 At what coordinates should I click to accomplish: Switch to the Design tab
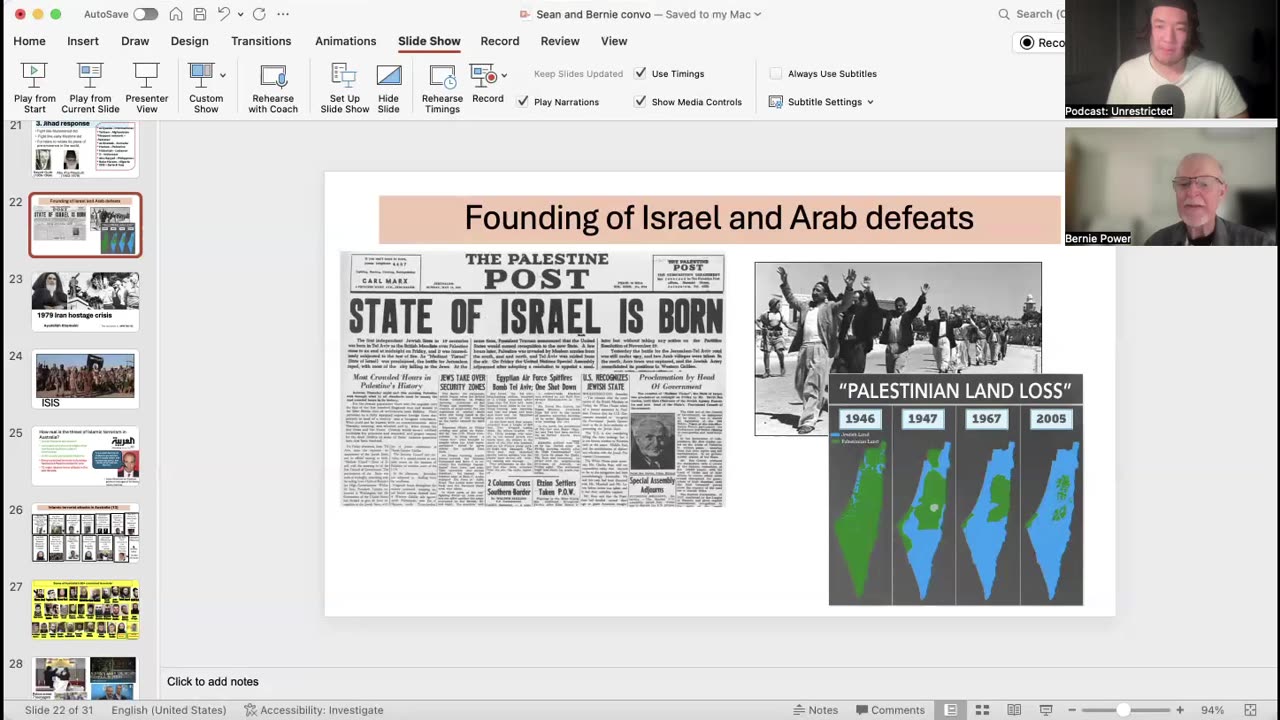189,41
